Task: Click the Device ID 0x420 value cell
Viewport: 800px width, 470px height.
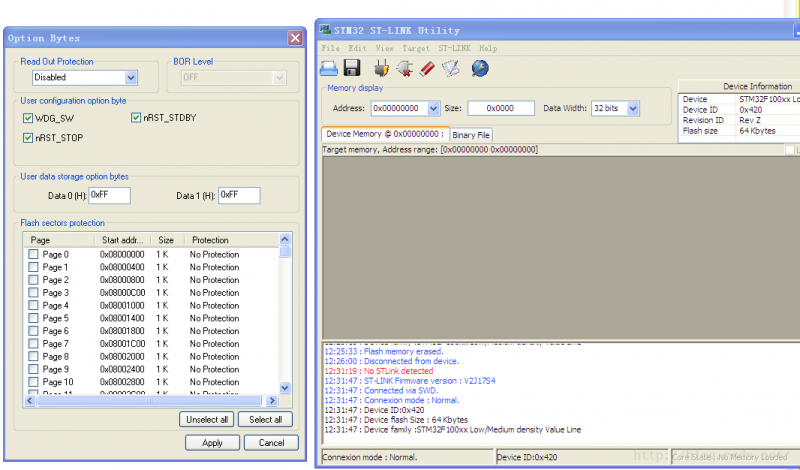Action: [x=751, y=110]
